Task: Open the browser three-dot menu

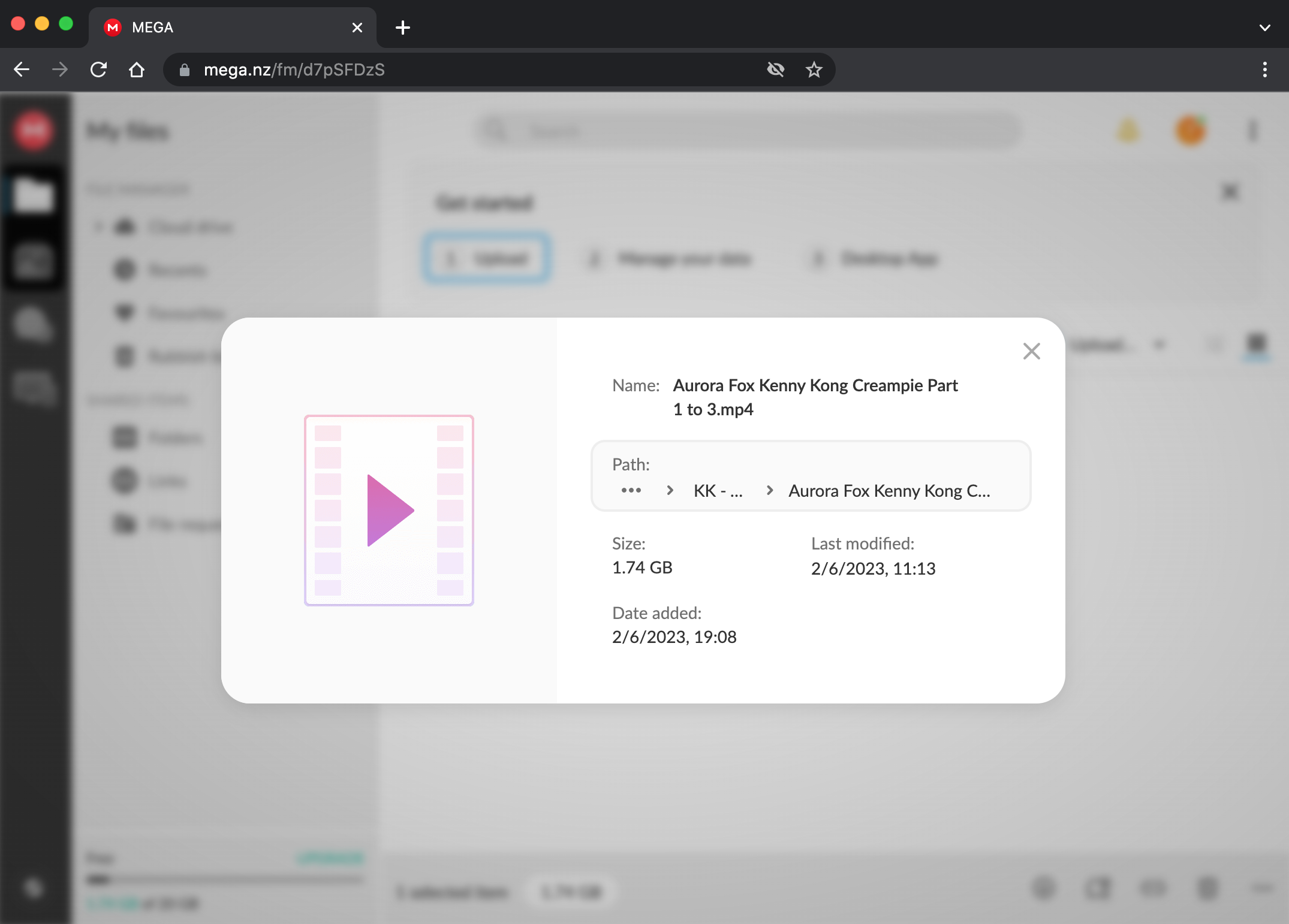Action: (1264, 70)
